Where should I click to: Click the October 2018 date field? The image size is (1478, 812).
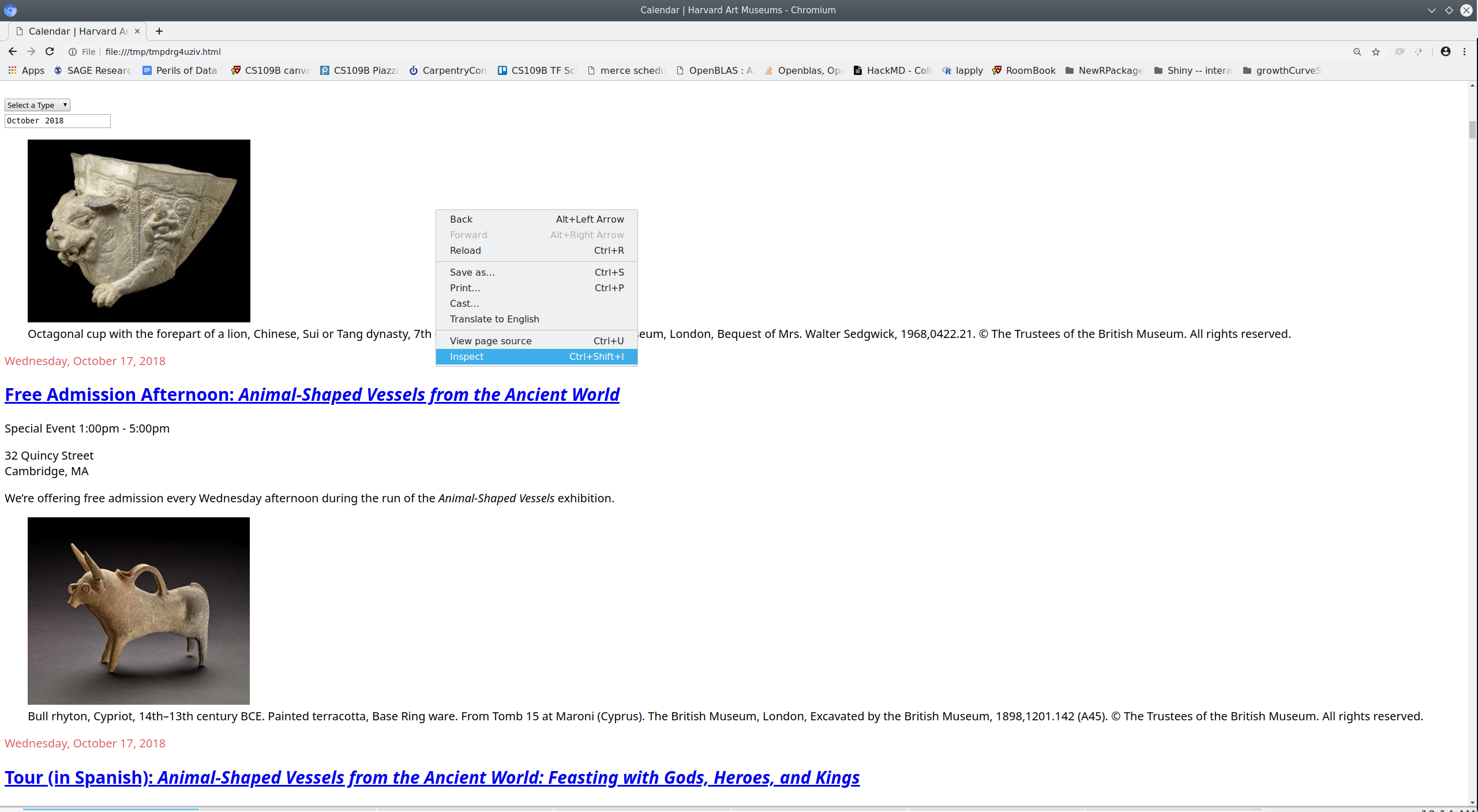pos(58,121)
